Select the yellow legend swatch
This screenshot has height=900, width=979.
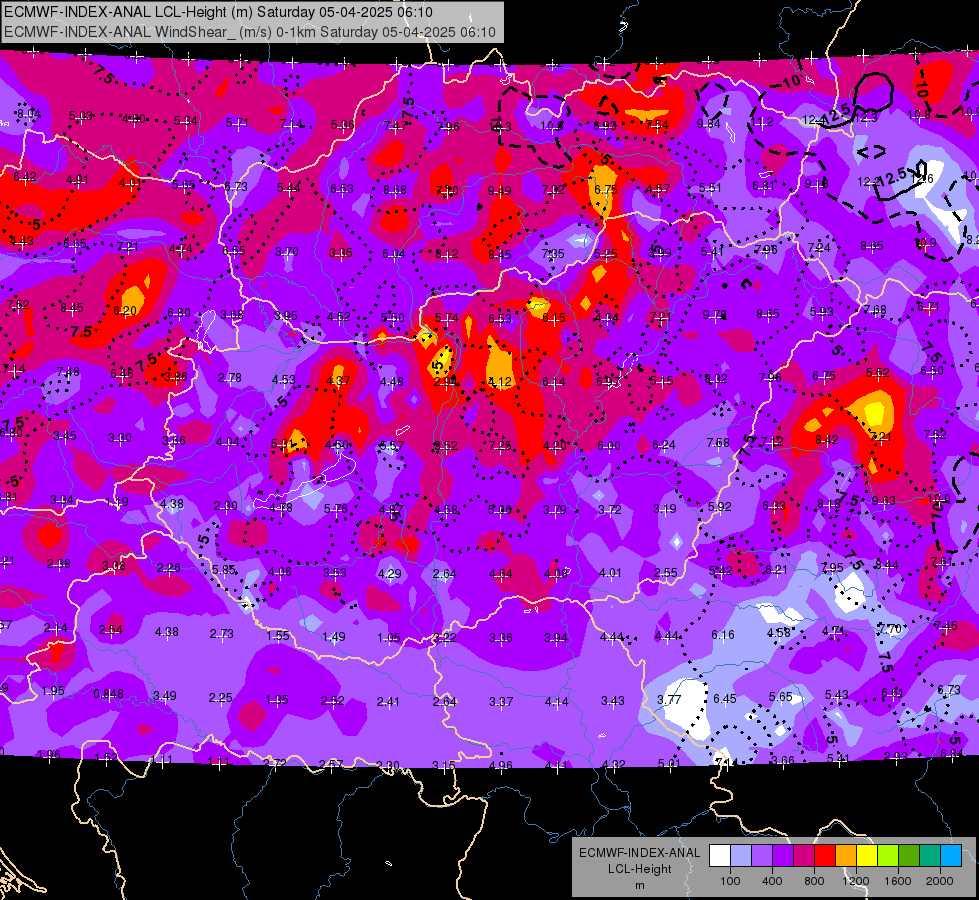(x=867, y=856)
